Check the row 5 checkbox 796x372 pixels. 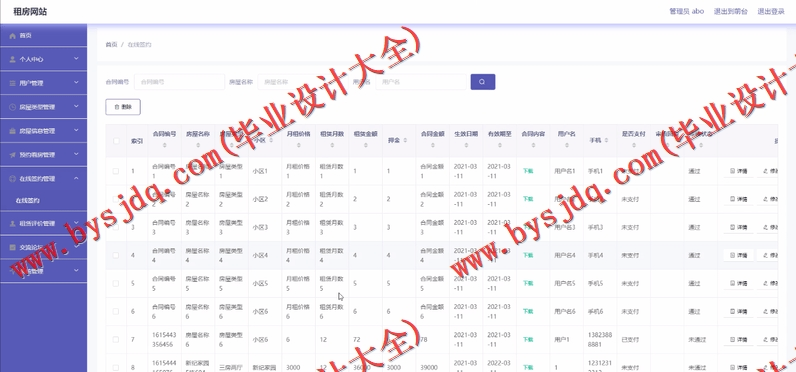point(116,283)
